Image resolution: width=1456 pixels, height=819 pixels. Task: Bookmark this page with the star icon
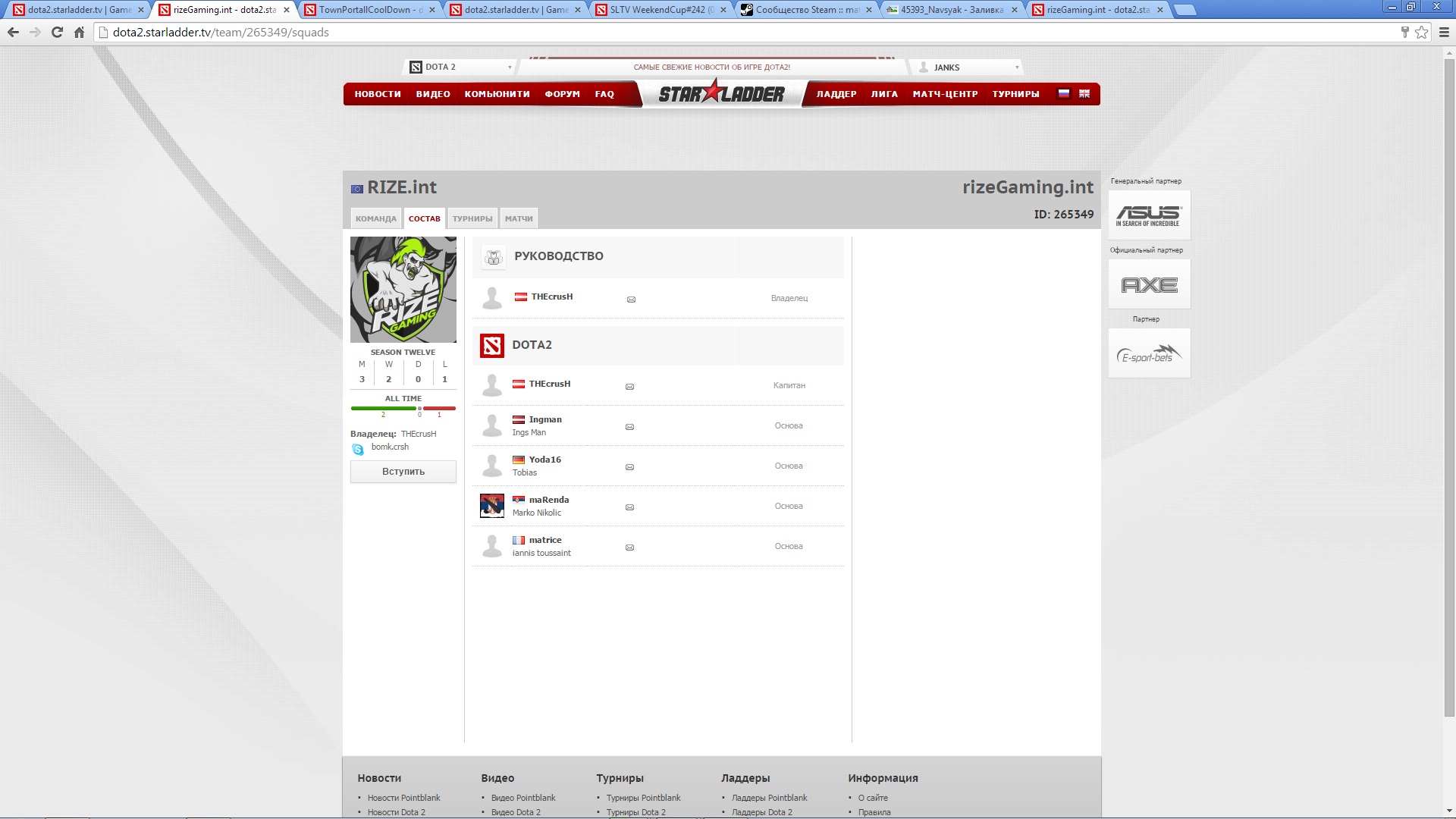[1421, 33]
